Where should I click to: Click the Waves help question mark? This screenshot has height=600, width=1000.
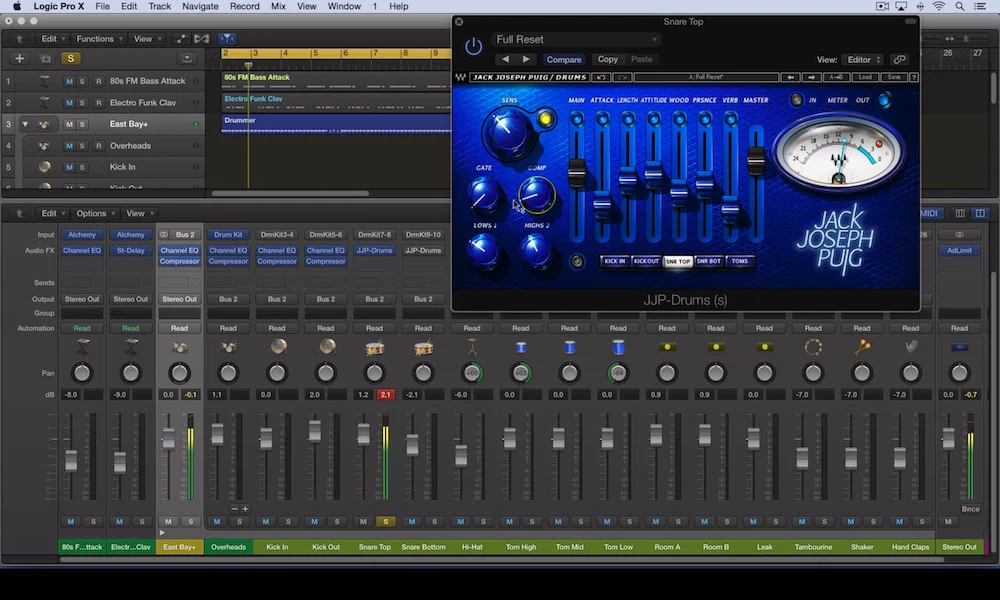point(913,77)
